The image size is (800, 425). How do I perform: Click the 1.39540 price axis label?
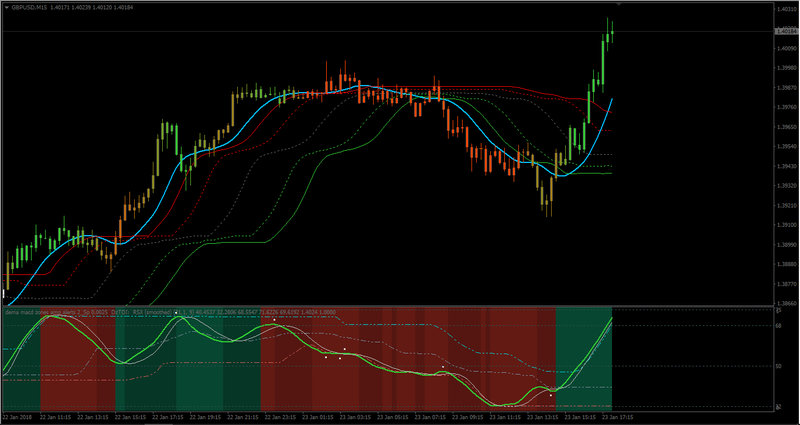point(786,147)
